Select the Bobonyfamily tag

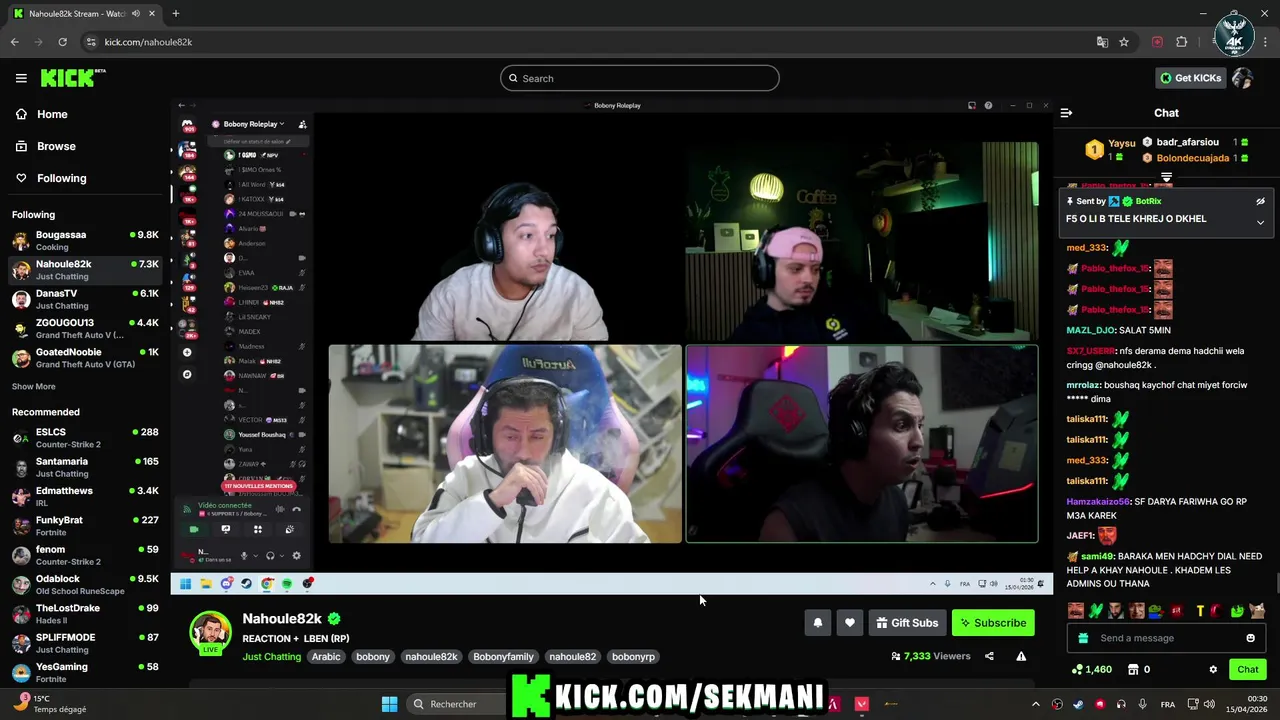pos(503,657)
